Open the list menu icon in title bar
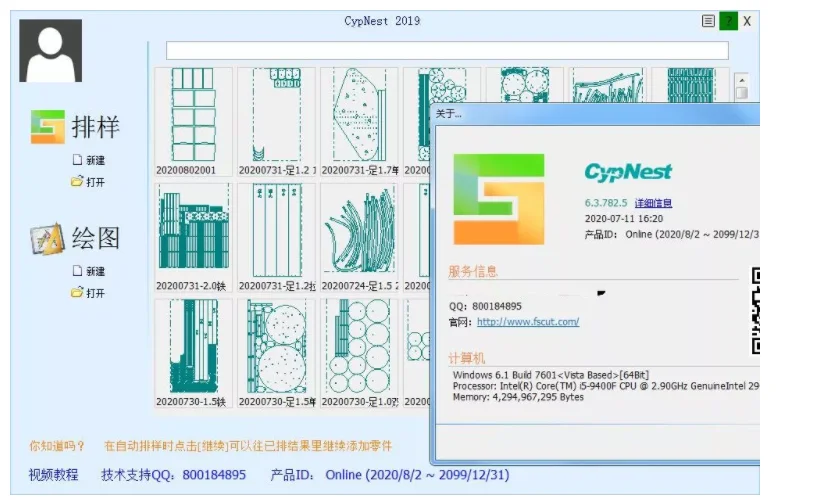Image resolution: width=830 pixels, height=500 pixels. (708, 21)
